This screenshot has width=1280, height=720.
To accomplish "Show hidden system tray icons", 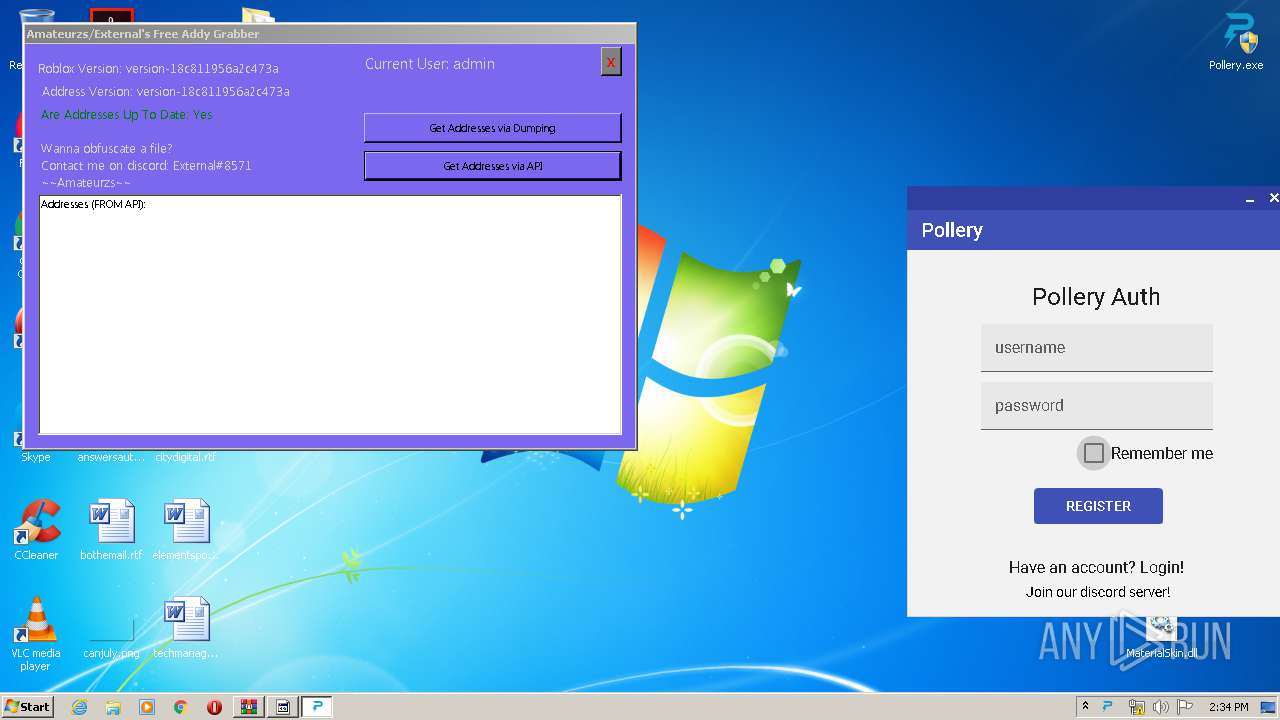I will tap(1085, 707).
